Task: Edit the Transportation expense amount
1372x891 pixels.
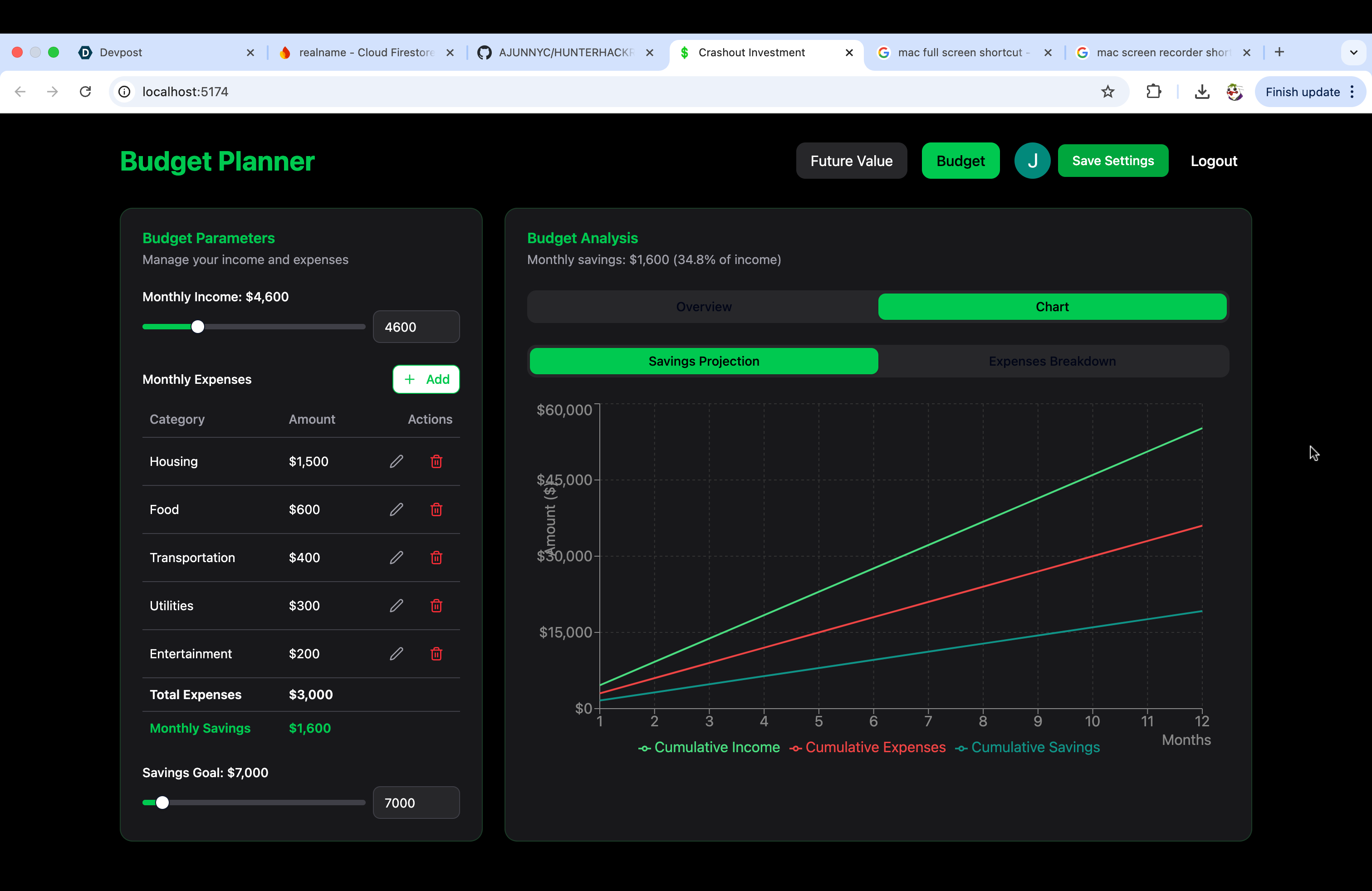Action: coord(396,557)
